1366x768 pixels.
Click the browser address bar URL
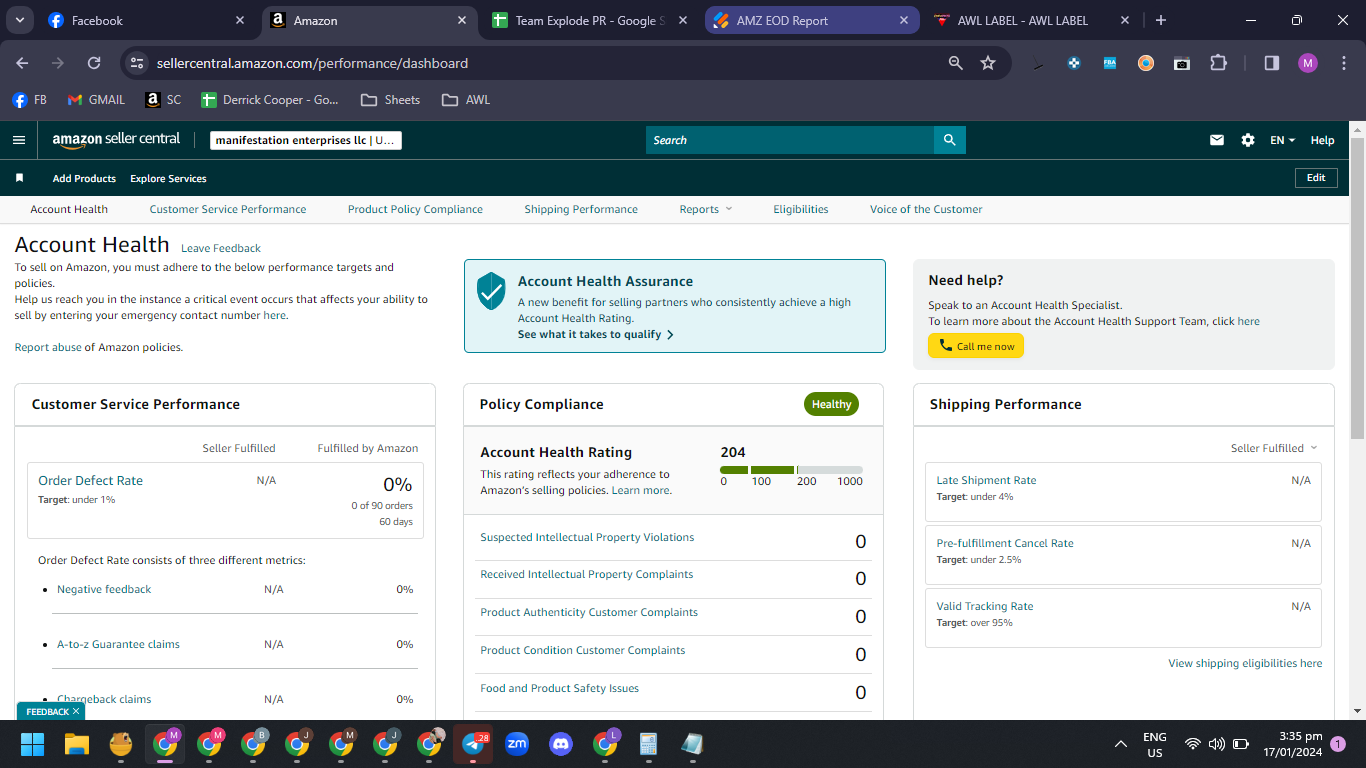tap(312, 63)
